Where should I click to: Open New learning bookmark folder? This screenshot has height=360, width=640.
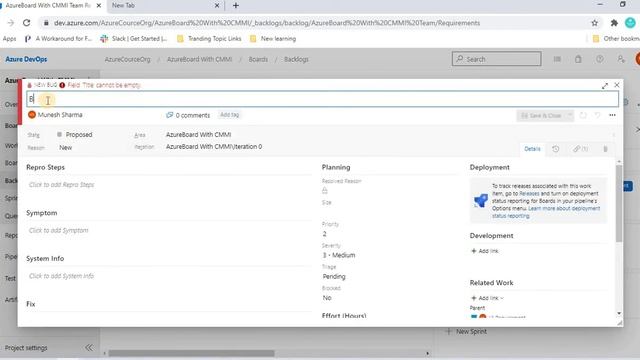273,39
